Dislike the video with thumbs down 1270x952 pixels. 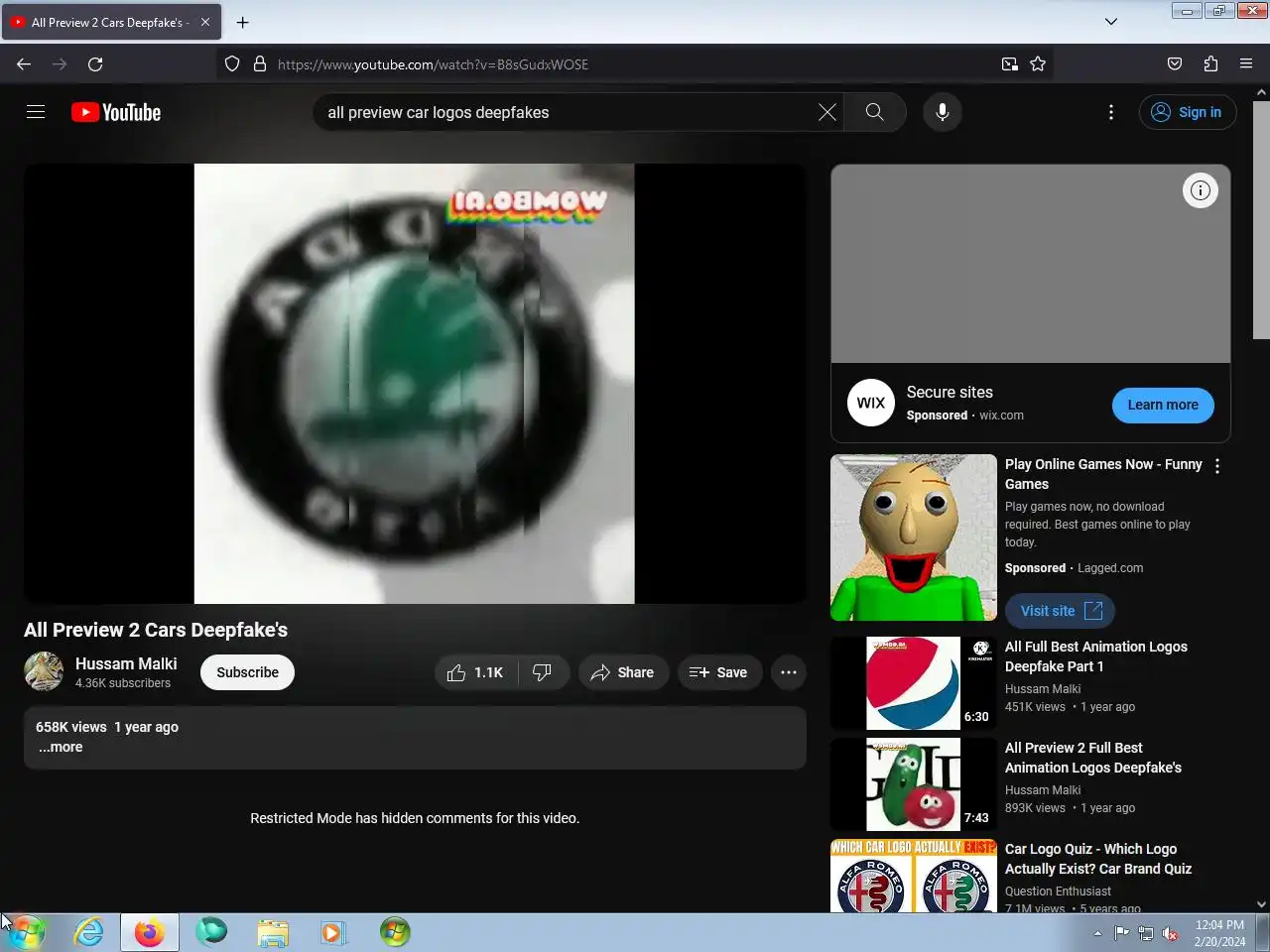543,672
